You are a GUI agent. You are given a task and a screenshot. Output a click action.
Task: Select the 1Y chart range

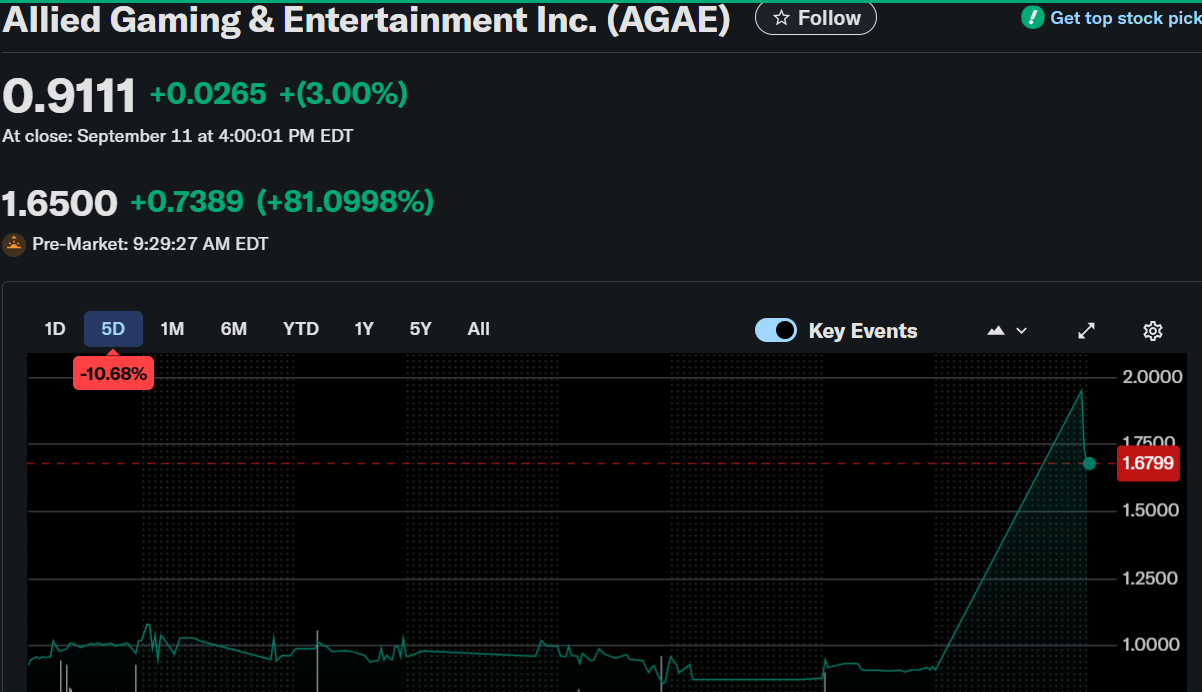coord(364,329)
